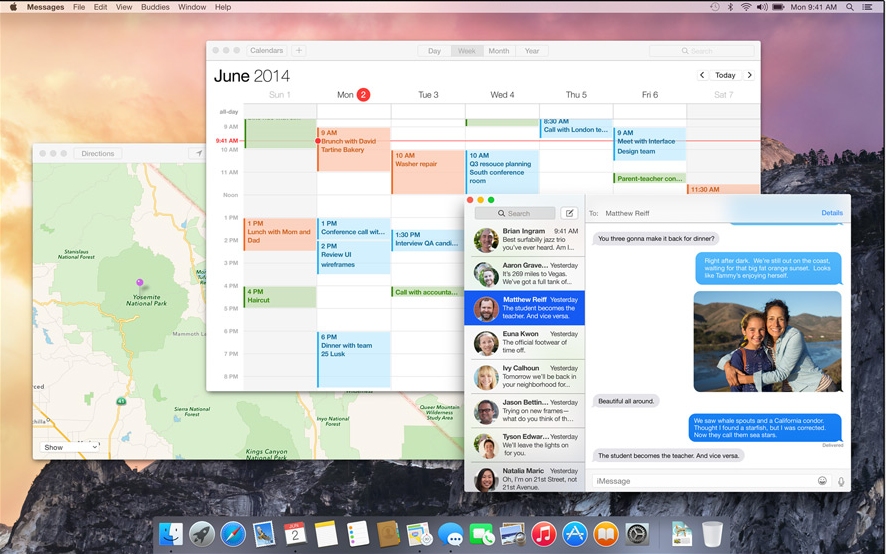Screen dimensions: 886x554
Task: Click the Today button in Calendar
Action: click(x=725, y=75)
